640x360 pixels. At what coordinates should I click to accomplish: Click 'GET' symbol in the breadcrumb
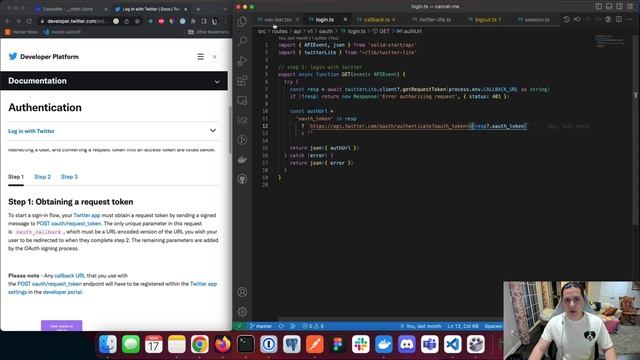[x=384, y=31]
